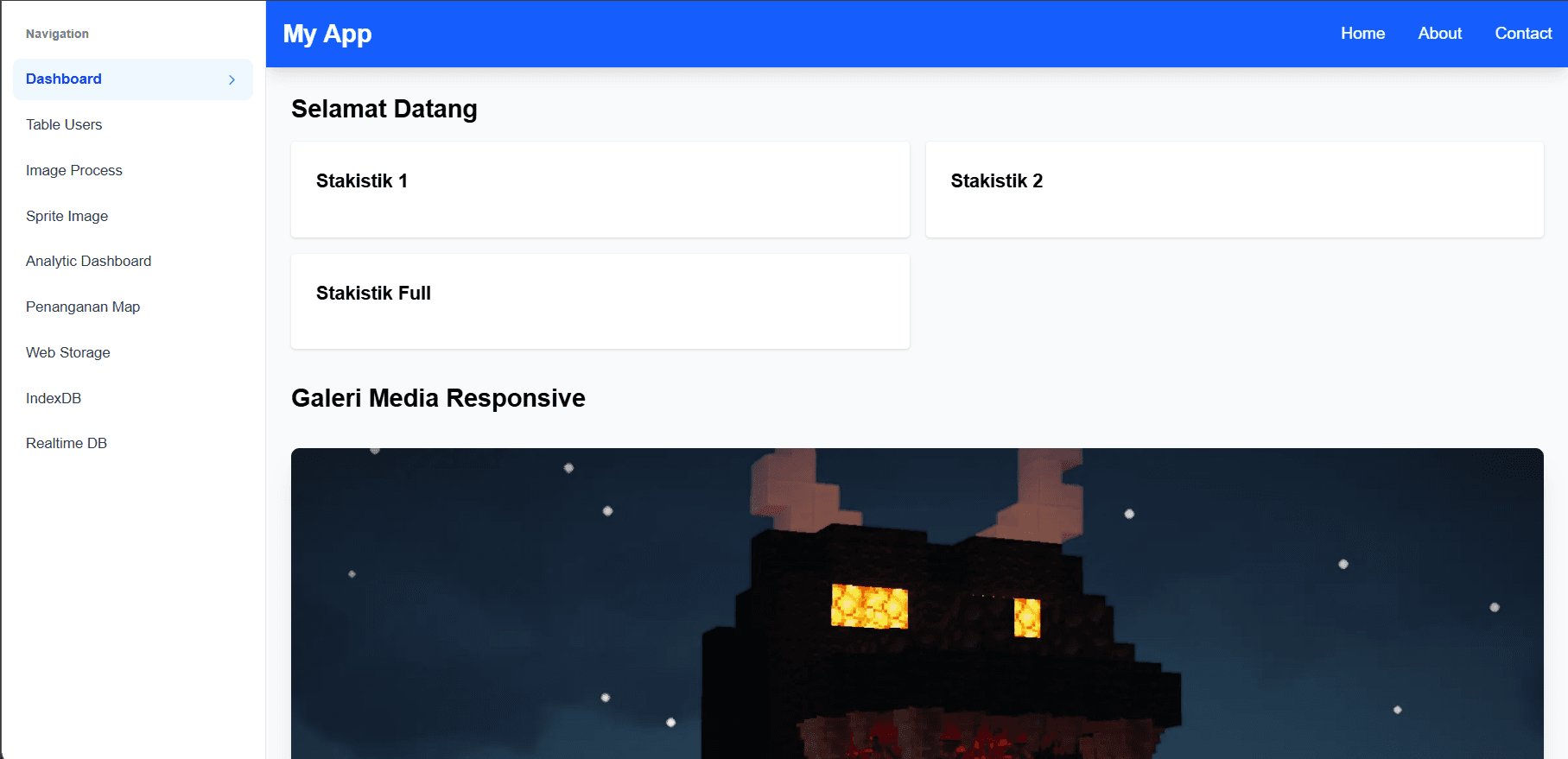
Task: Click the Stakistik Full card
Action: [600, 301]
